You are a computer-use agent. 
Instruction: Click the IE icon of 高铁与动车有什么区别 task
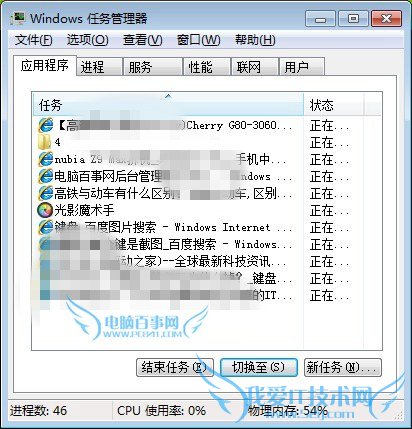[46, 193]
